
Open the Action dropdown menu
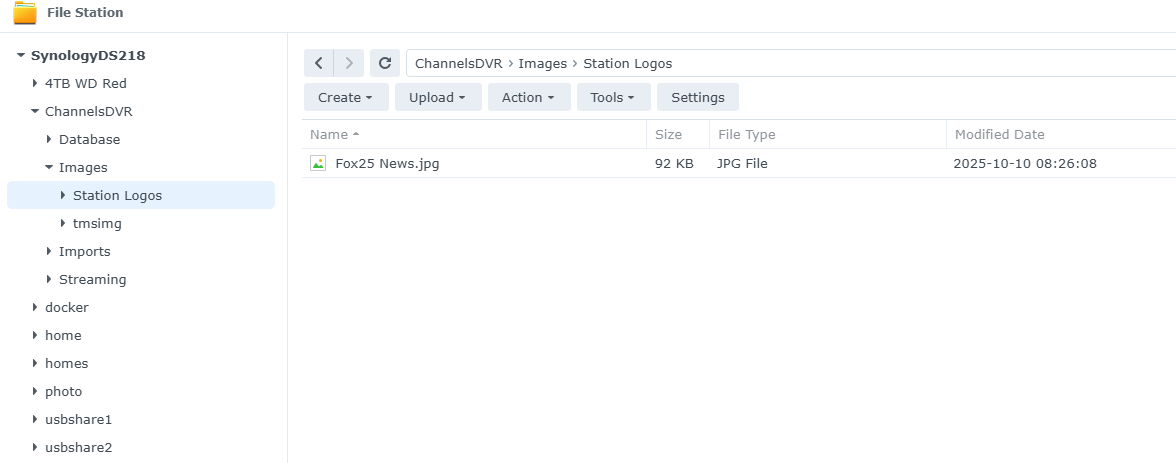pyautogui.click(x=529, y=97)
